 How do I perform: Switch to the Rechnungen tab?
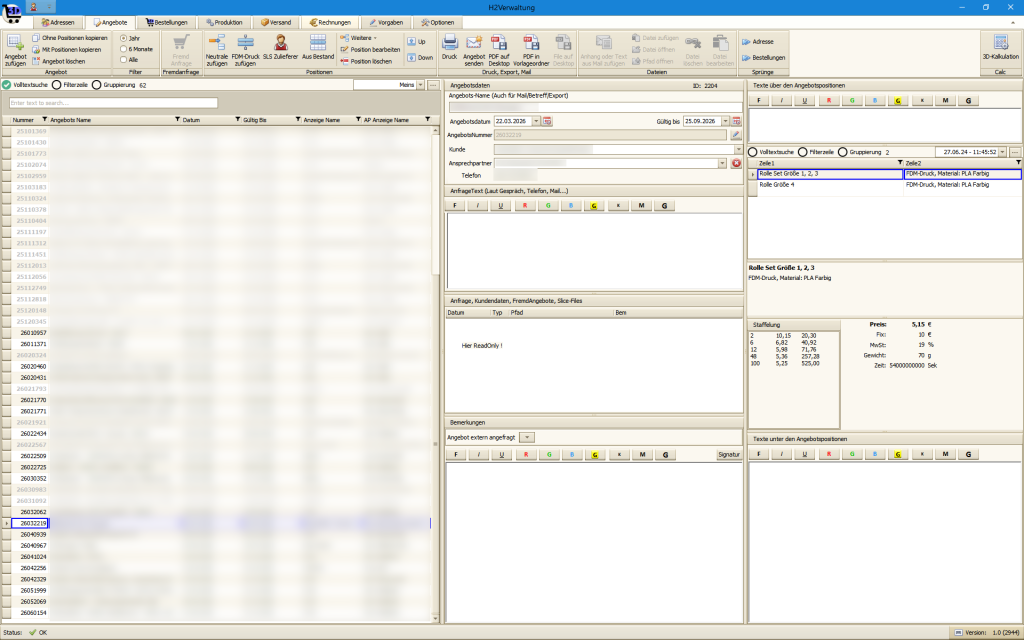tap(330, 22)
